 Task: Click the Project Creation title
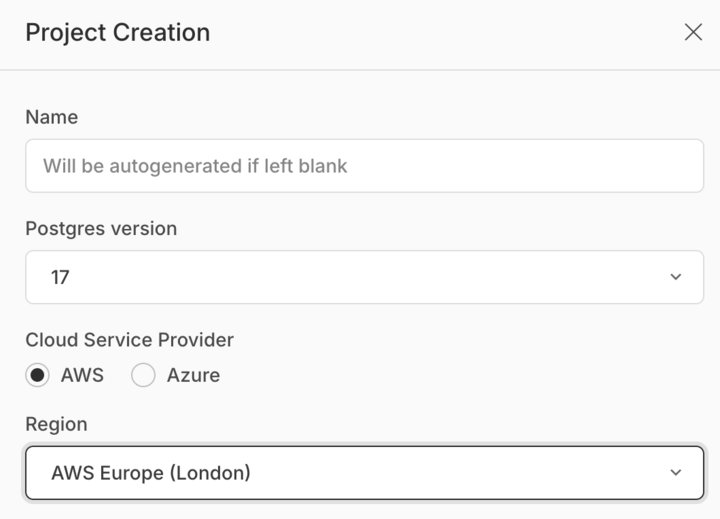coord(118,33)
